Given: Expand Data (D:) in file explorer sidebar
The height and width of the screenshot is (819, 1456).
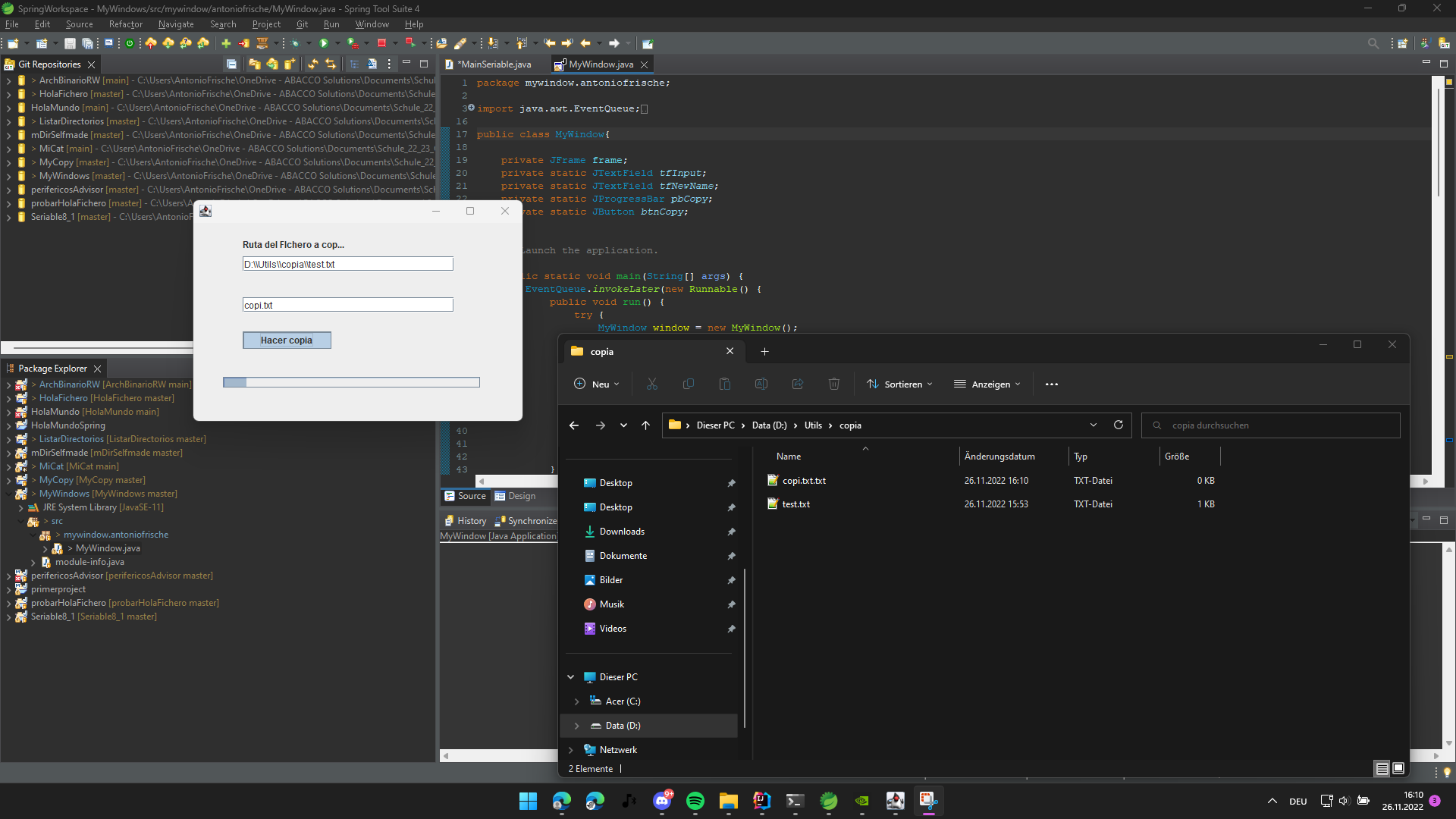Looking at the screenshot, I should 577,725.
